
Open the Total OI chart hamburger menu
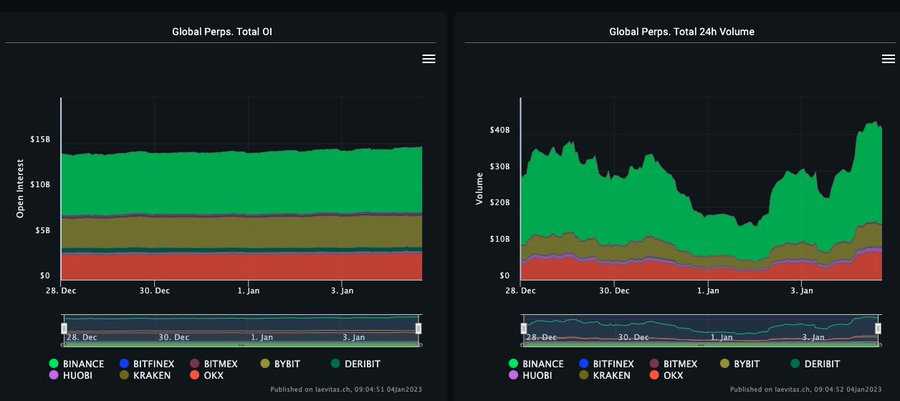428,59
